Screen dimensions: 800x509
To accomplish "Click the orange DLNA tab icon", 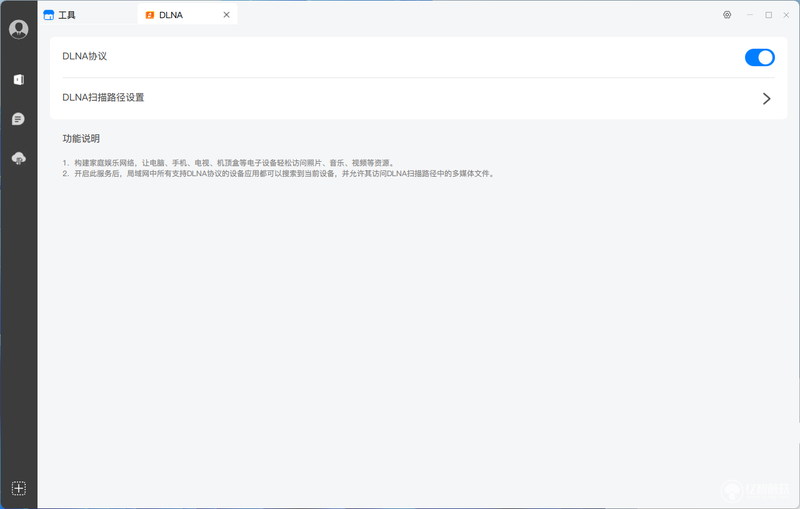I will coord(149,15).
